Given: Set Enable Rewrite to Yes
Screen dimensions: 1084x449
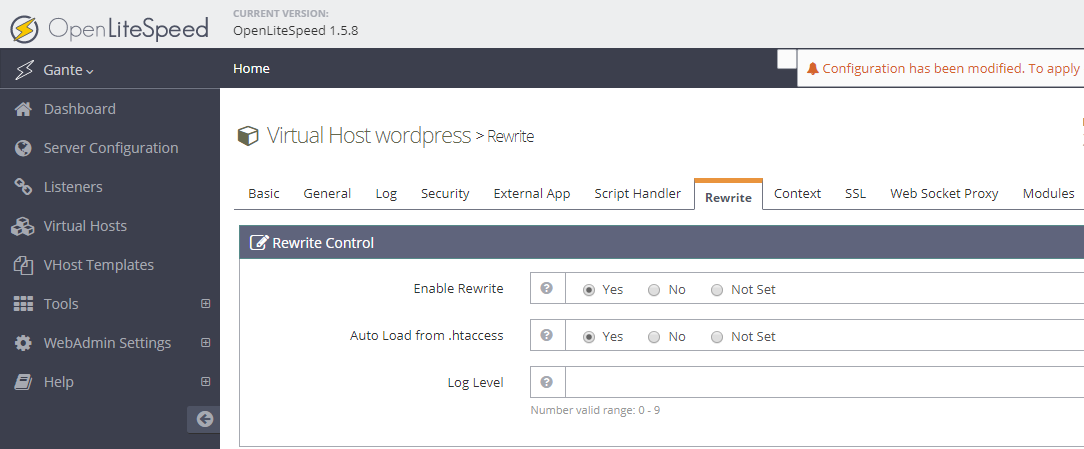Looking at the screenshot, I should pyautogui.click(x=589, y=290).
